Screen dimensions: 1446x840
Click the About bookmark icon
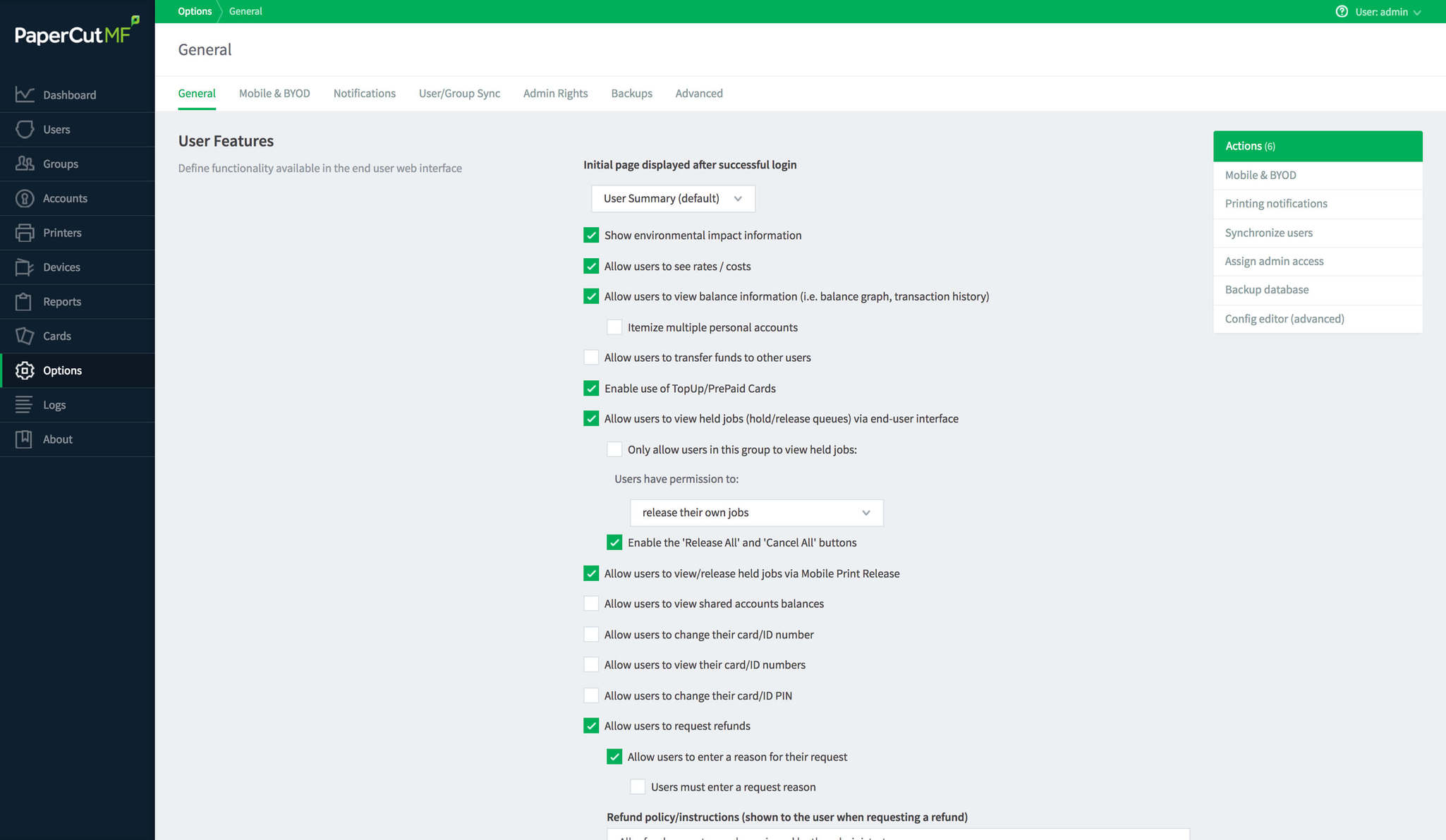(25, 439)
